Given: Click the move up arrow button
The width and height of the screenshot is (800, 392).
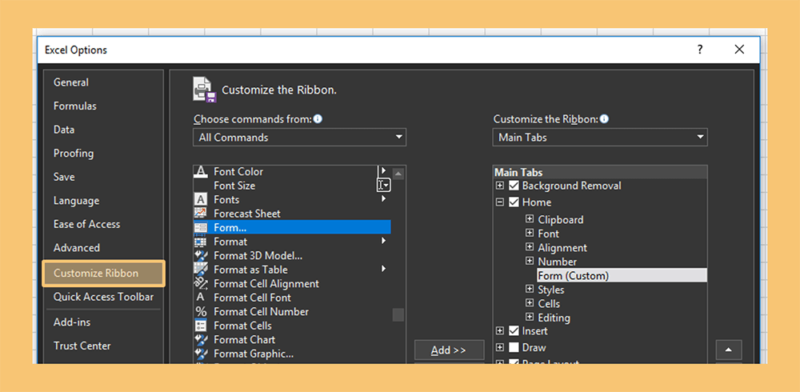Looking at the screenshot, I should coord(729,350).
